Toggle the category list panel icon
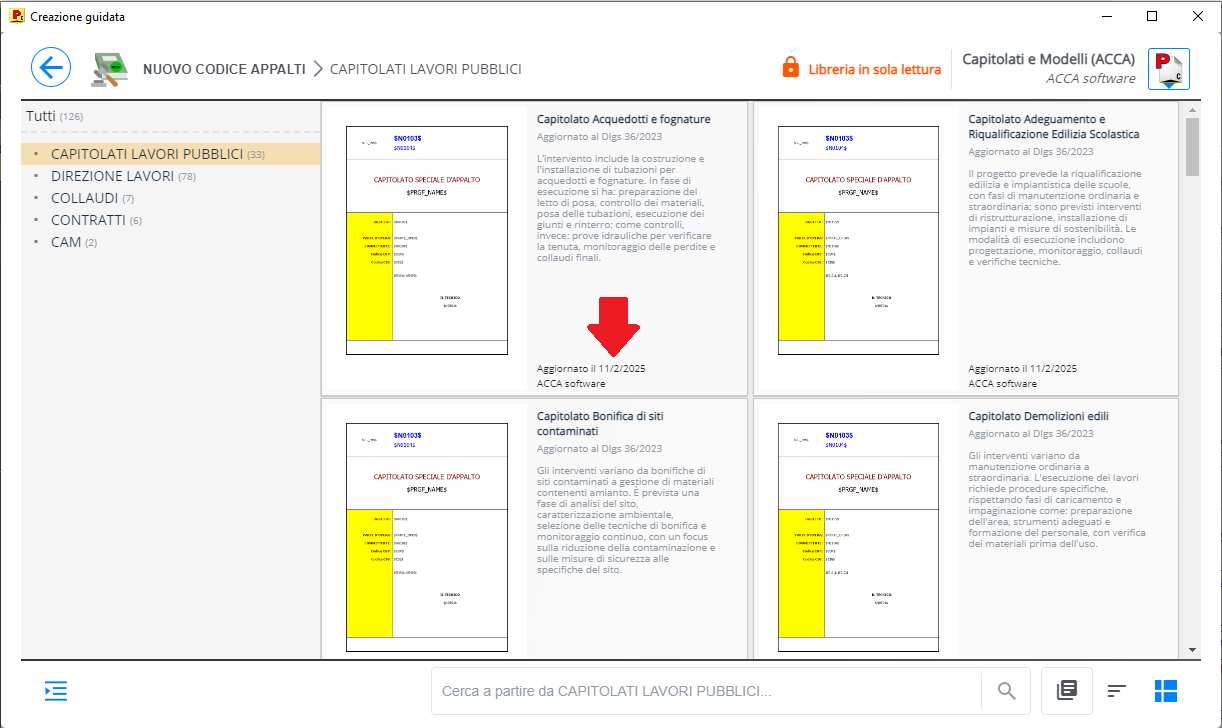This screenshot has width=1222, height=728. click(x=56, y=691)
